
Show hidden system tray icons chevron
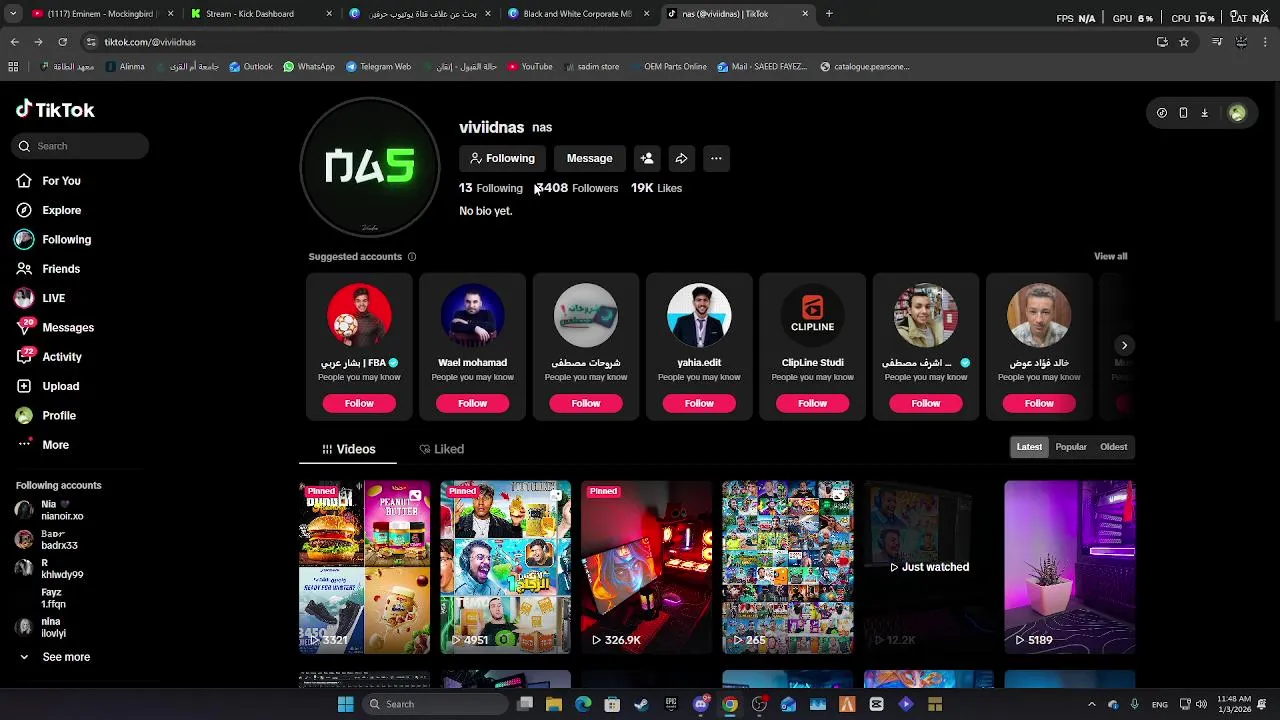pyautogui.click(x=1091, y=704)
